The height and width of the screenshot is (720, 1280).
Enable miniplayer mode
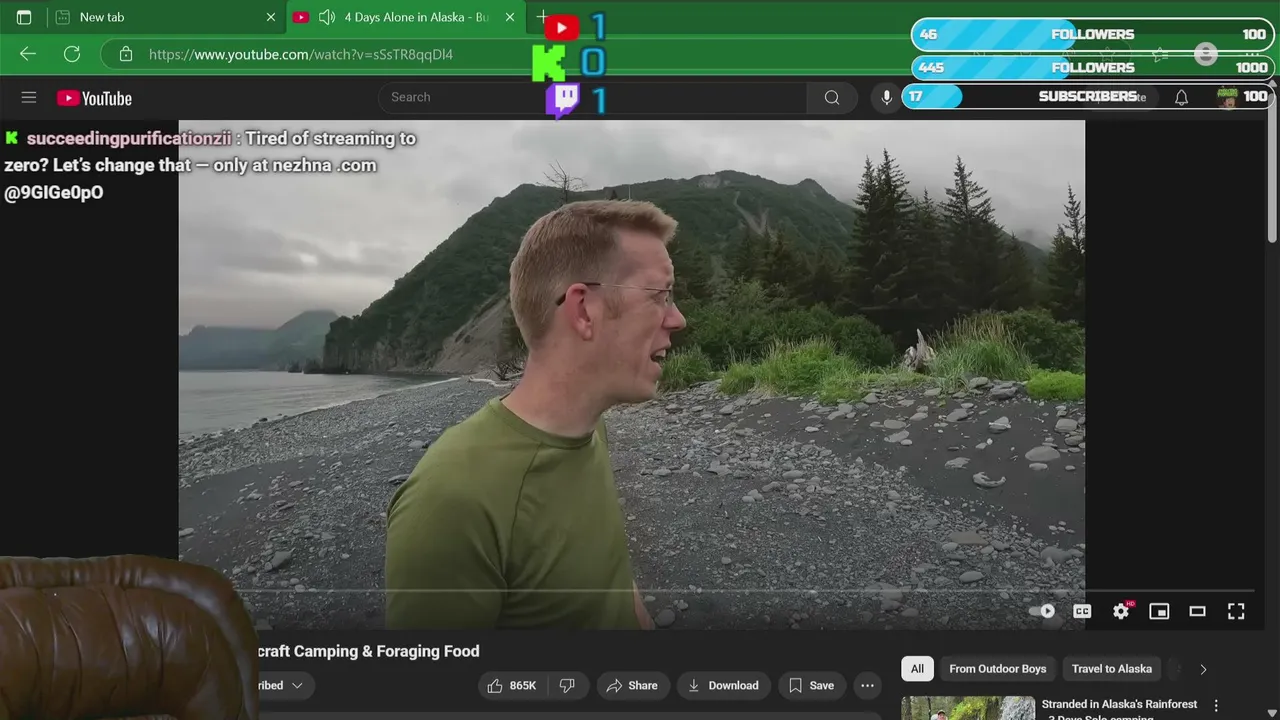click(x=1159, y=611)
